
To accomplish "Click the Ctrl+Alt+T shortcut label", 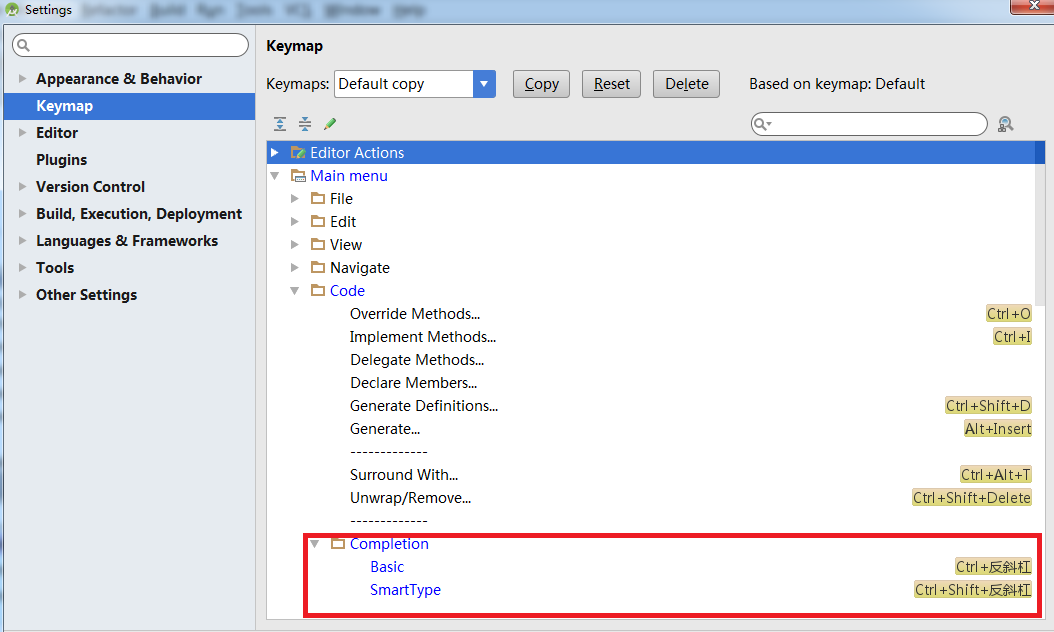I will [x=995, y=475].
